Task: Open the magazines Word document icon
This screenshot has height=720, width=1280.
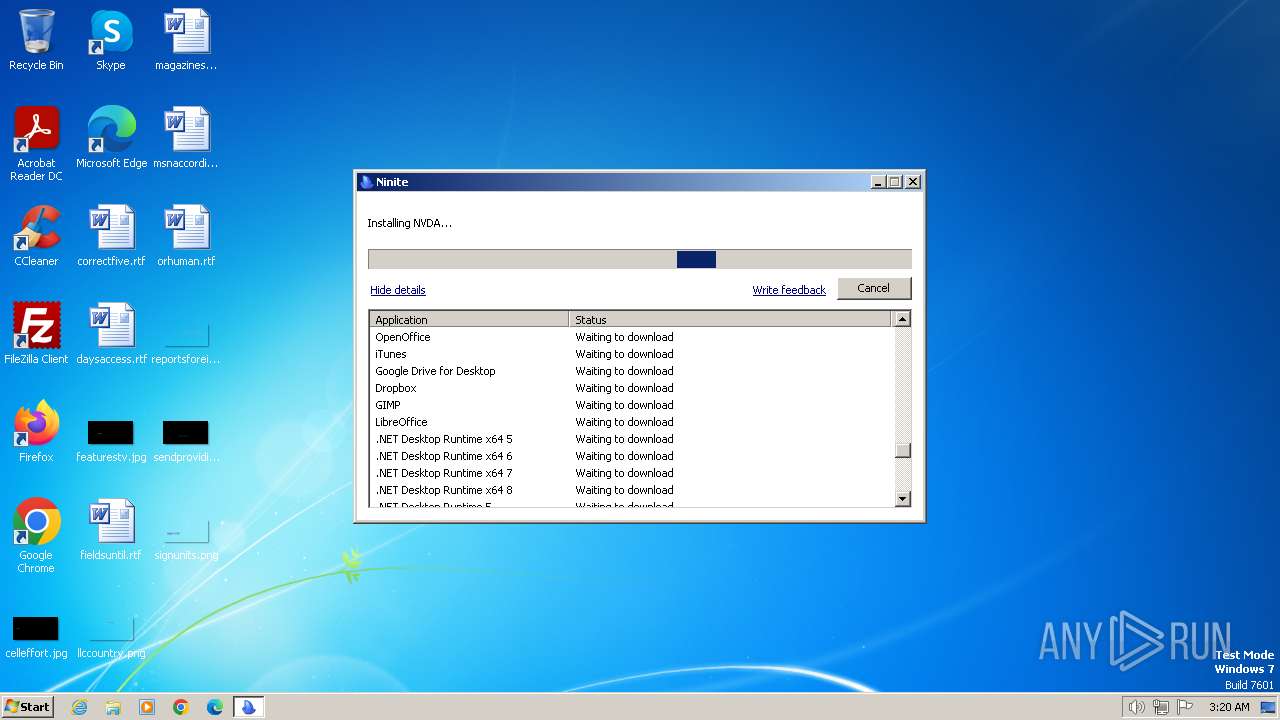Action: [186, 40]
